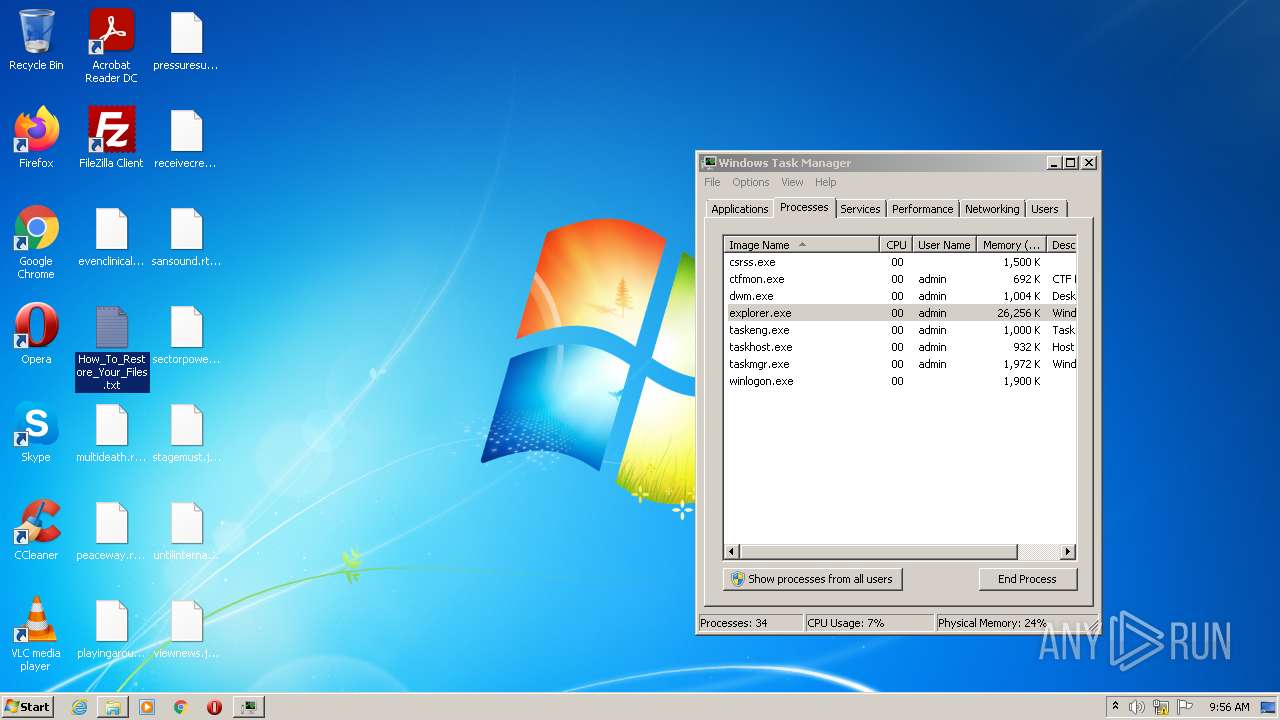The image size is (1280, 720).
Task: Switch to the Networking tab
Action: (x=992, y=209)
